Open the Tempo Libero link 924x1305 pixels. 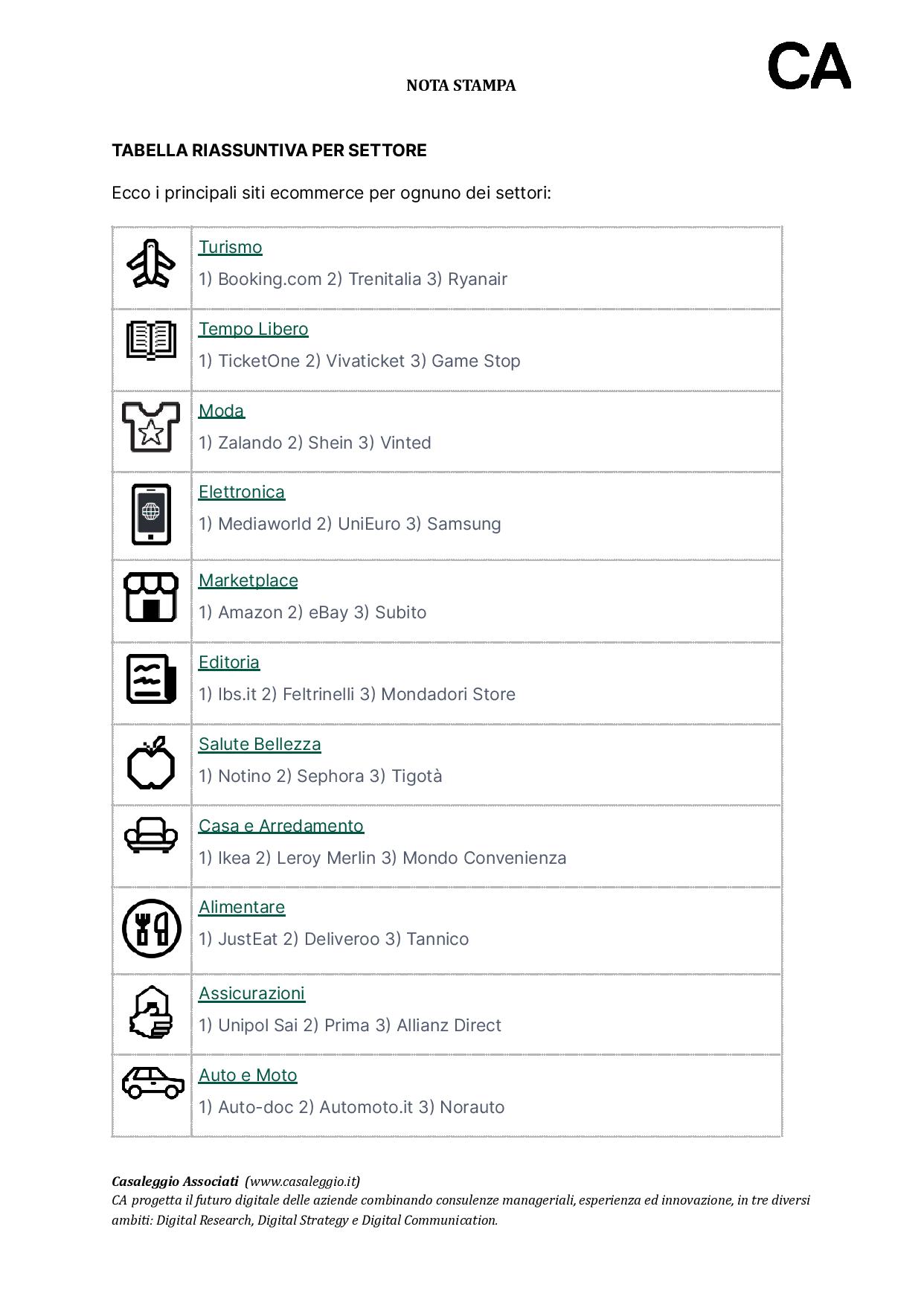254,329
